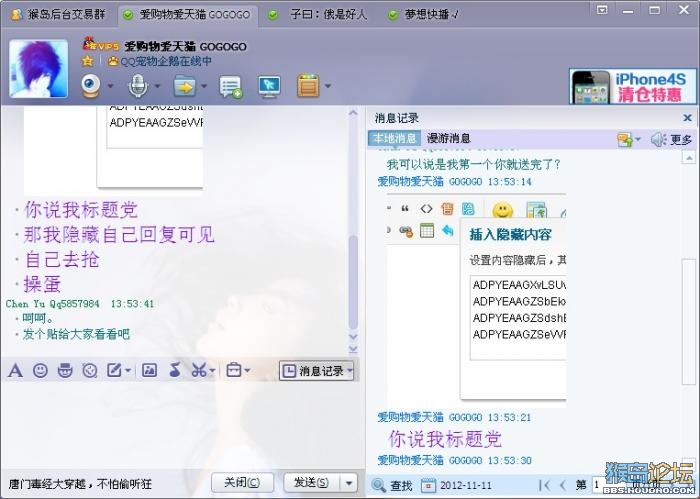Click the yellow star level icon

click(88, 61)
